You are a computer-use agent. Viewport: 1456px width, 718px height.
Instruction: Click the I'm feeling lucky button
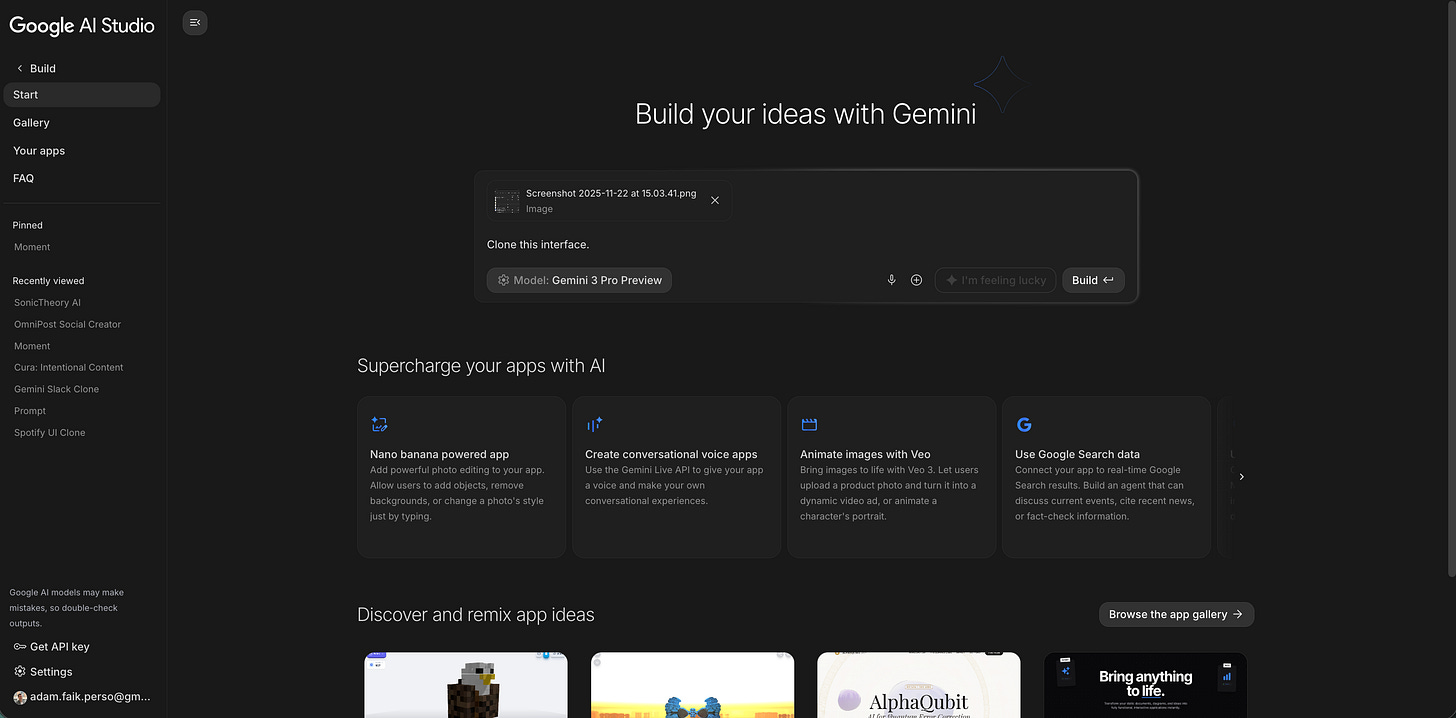pyautogui.click(x=995, y=280)
